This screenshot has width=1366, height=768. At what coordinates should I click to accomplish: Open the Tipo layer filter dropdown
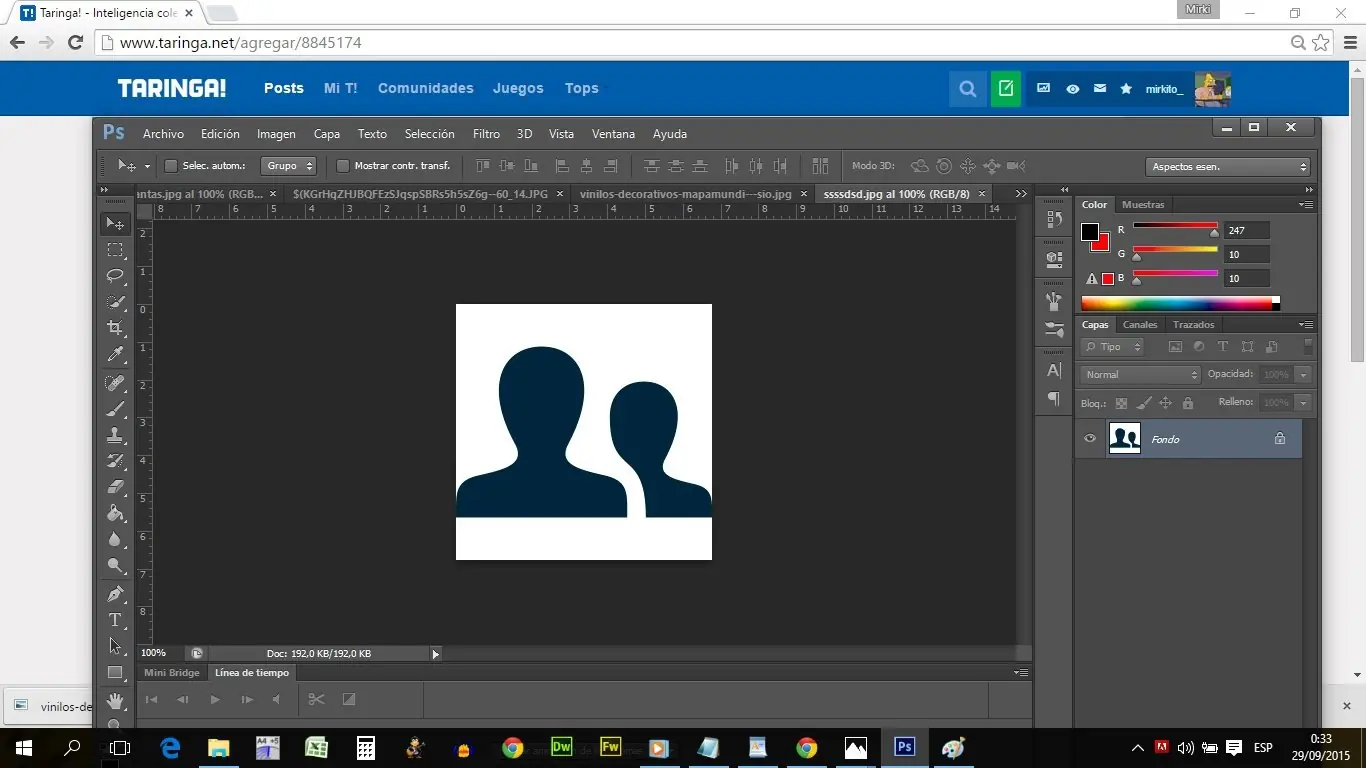[1112, 347]
